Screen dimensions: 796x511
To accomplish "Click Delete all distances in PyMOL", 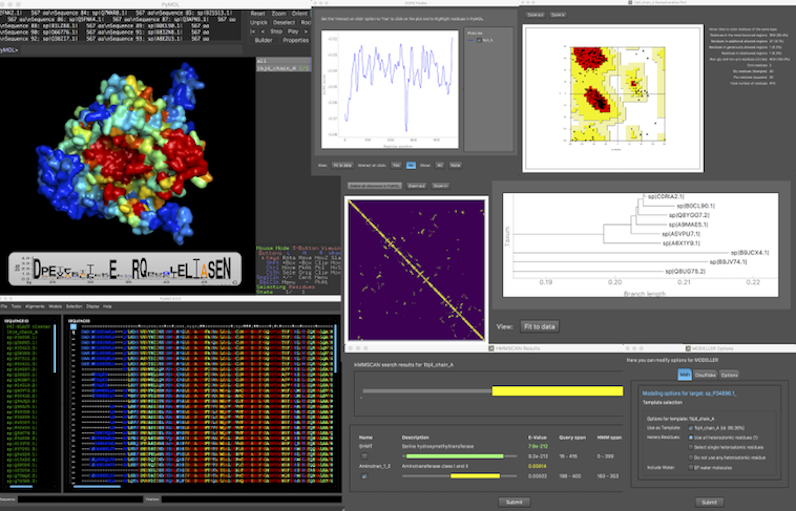I will pos(374,186).
